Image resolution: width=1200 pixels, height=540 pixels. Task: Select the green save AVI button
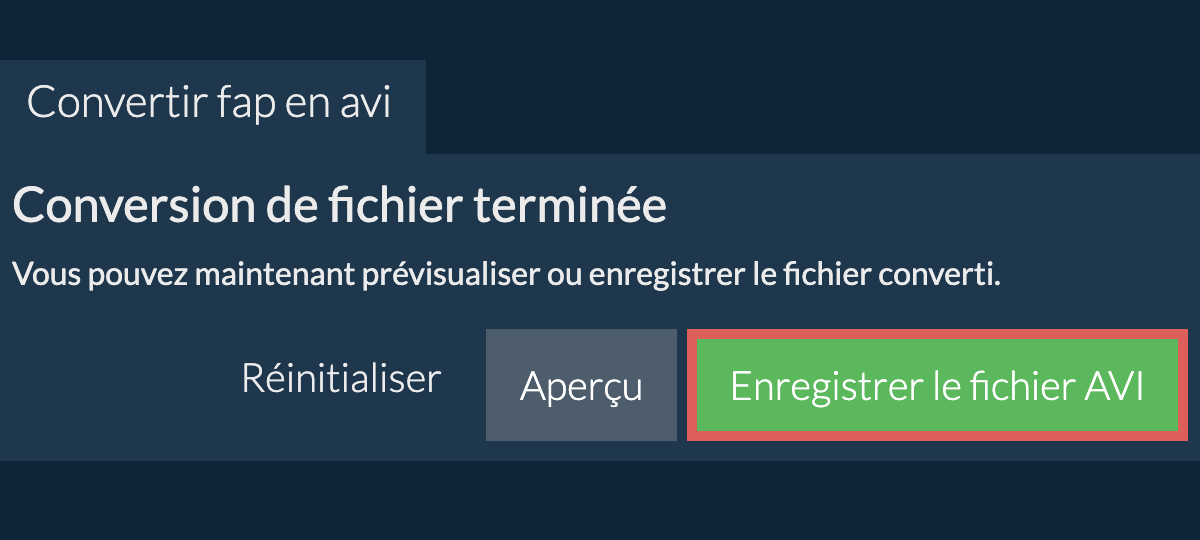(937, 385)
